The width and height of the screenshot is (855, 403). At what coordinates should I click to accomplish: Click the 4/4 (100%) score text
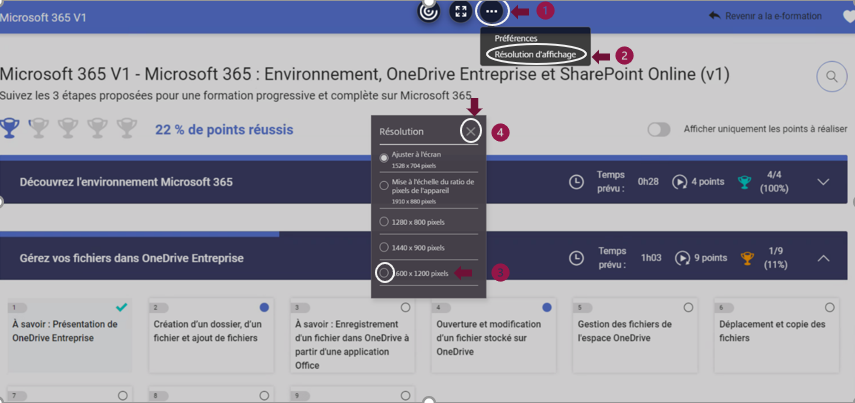click(x=774, y=182)
